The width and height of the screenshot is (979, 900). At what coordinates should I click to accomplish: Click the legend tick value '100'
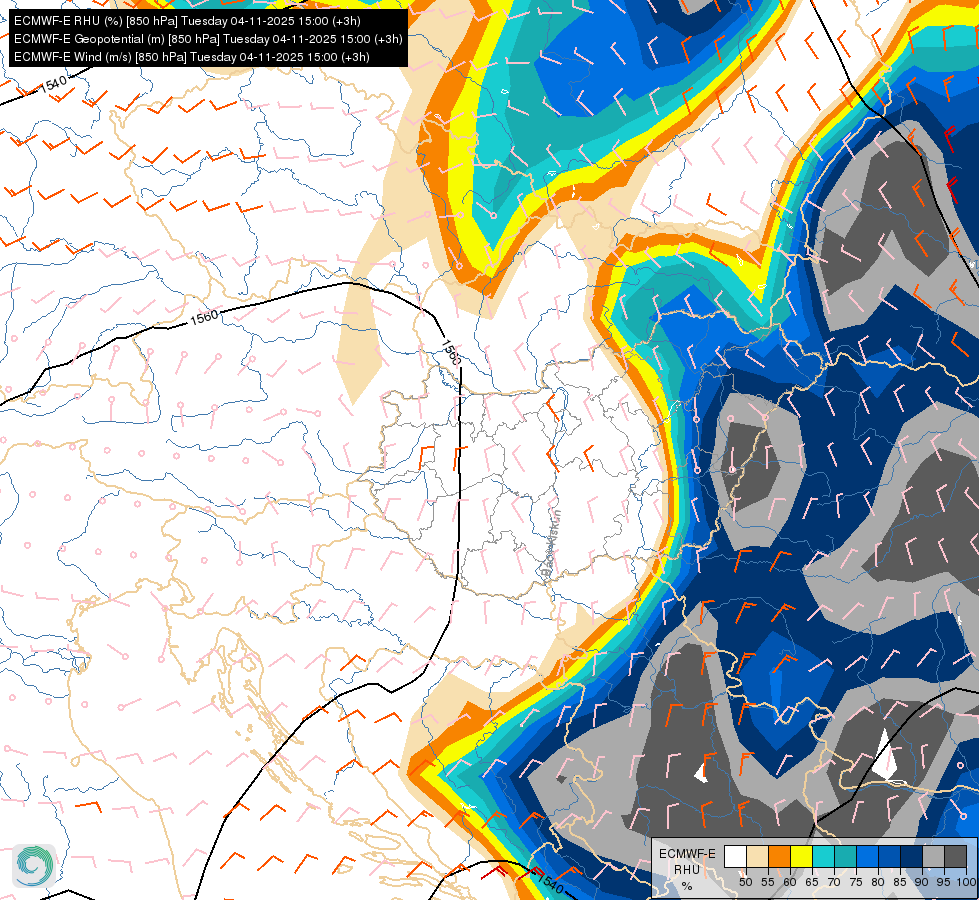pyautogui.click(x=966, y=882)
